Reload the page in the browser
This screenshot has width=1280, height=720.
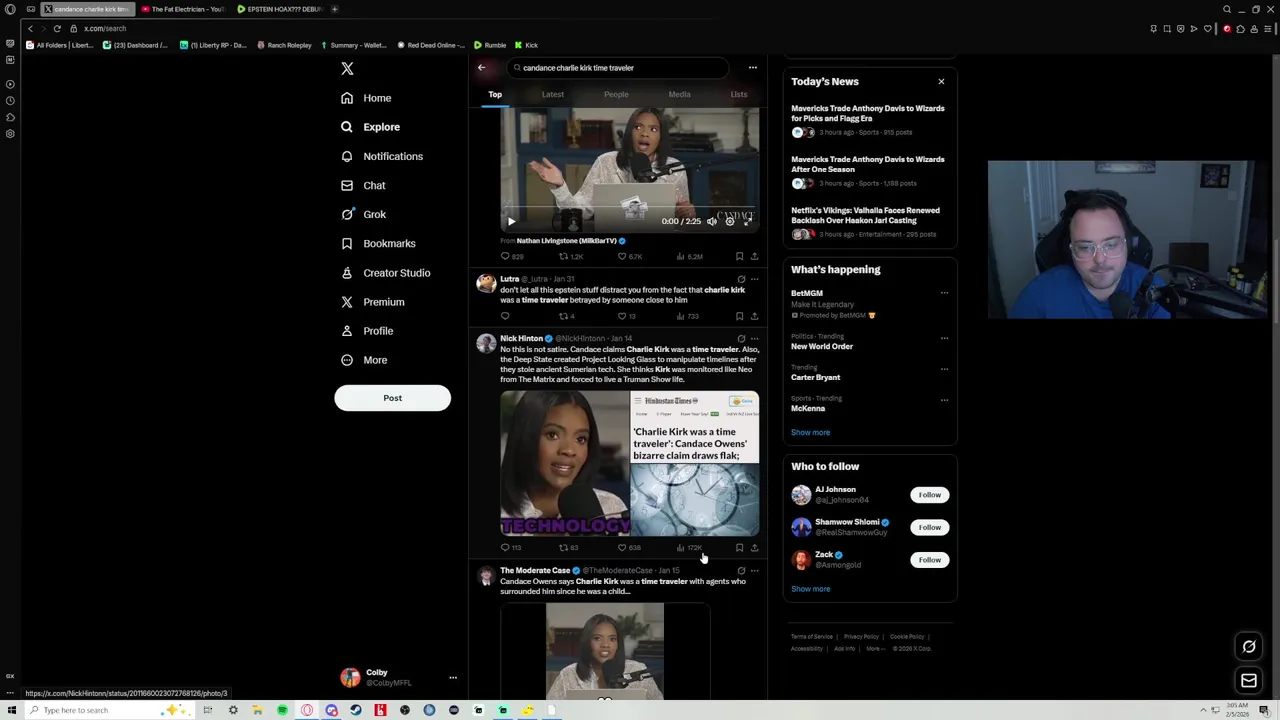(x=57, y=29)
